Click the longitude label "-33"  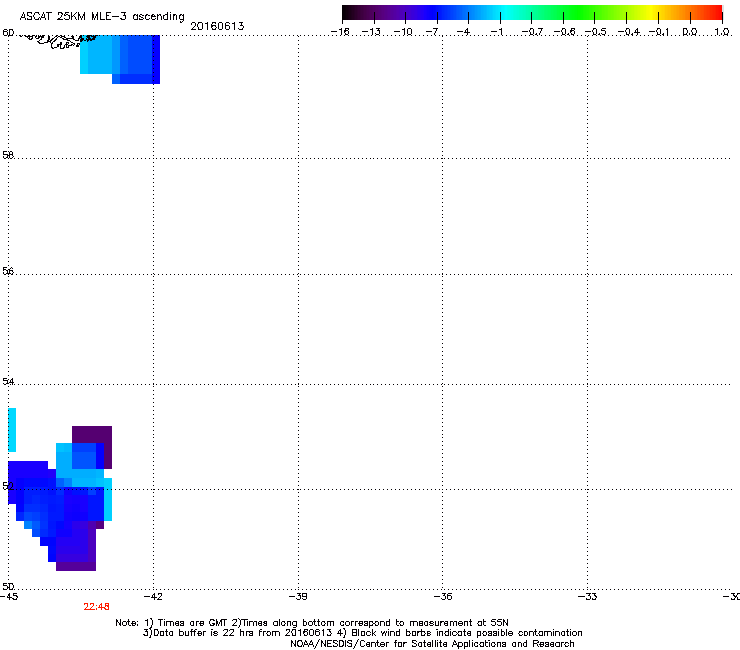(x=588, y=597)
